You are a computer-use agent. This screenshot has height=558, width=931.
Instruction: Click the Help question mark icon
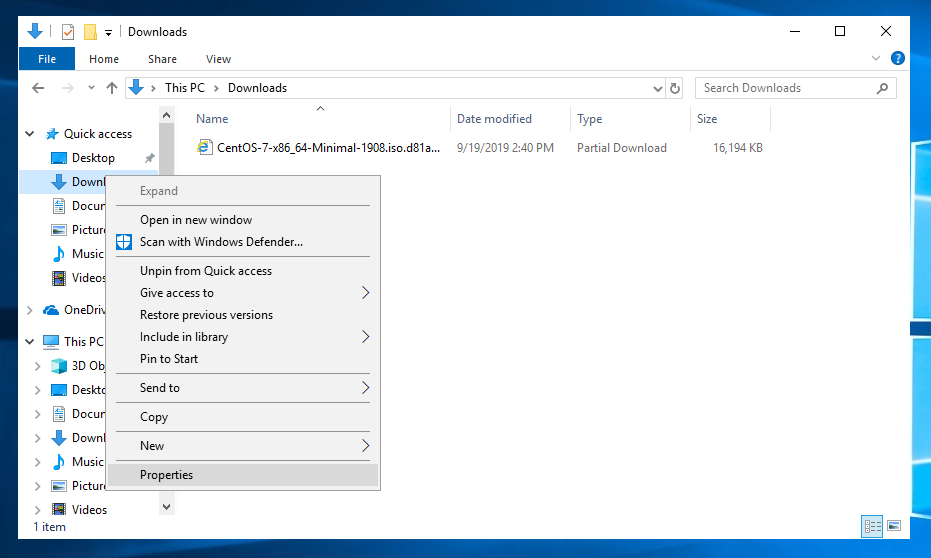tap(898, 59)
